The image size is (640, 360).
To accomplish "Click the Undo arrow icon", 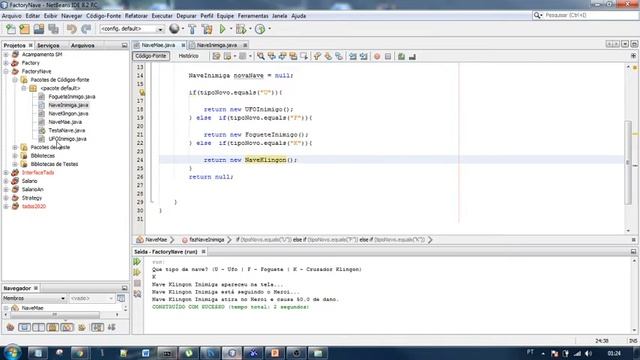I will pyautogui.click(x=71, y=29).
